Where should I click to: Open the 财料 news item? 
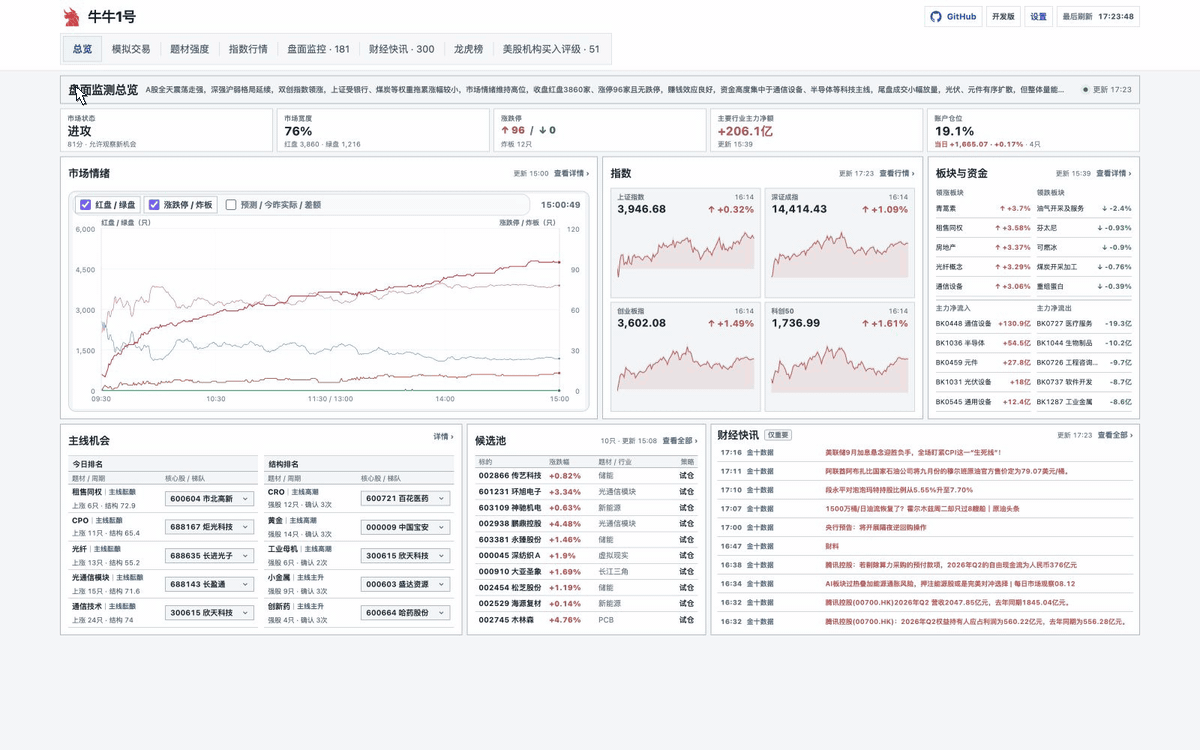[x=832, y=546]
